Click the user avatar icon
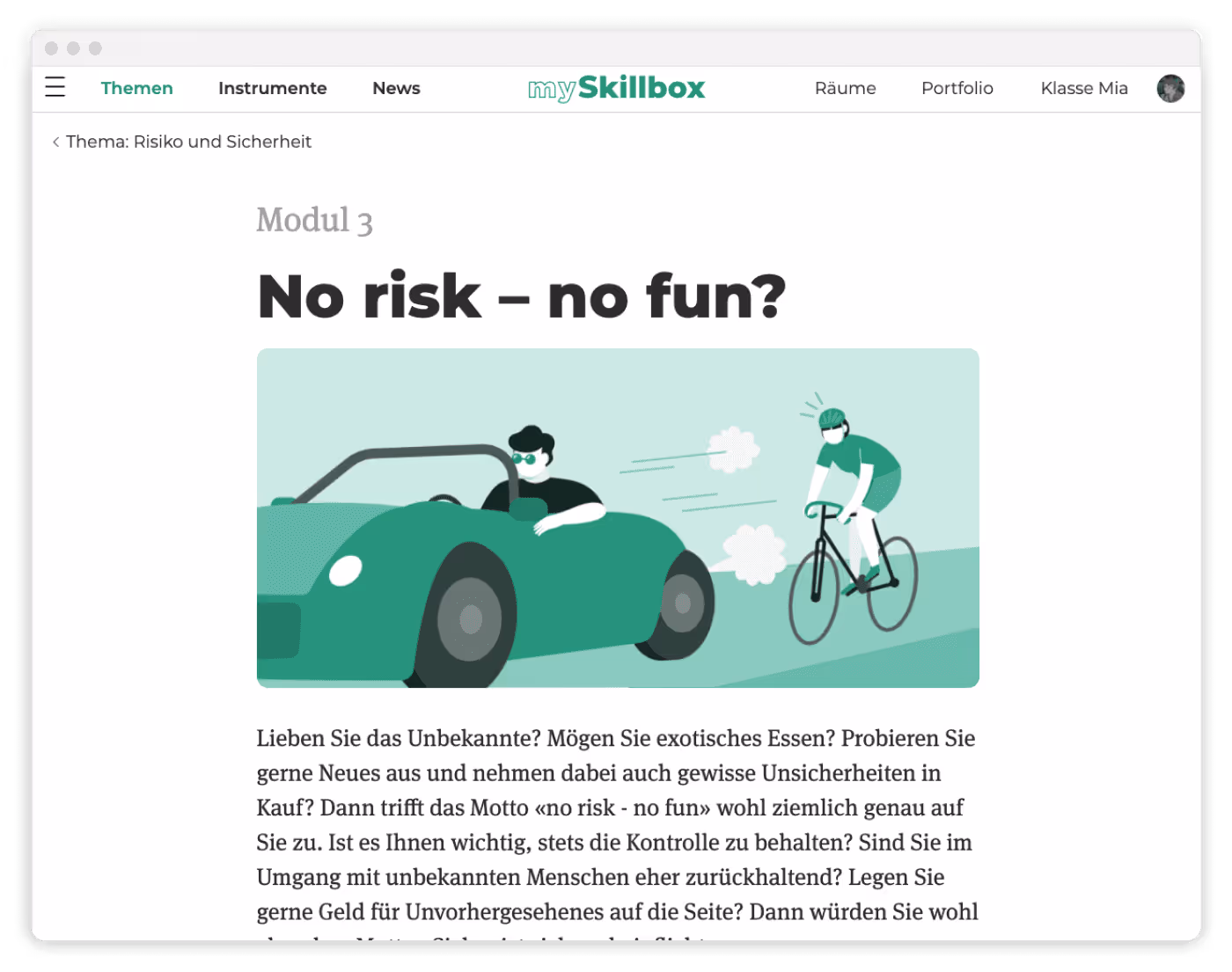Screen dimensions: 1232x972 tap(1170, 88)
